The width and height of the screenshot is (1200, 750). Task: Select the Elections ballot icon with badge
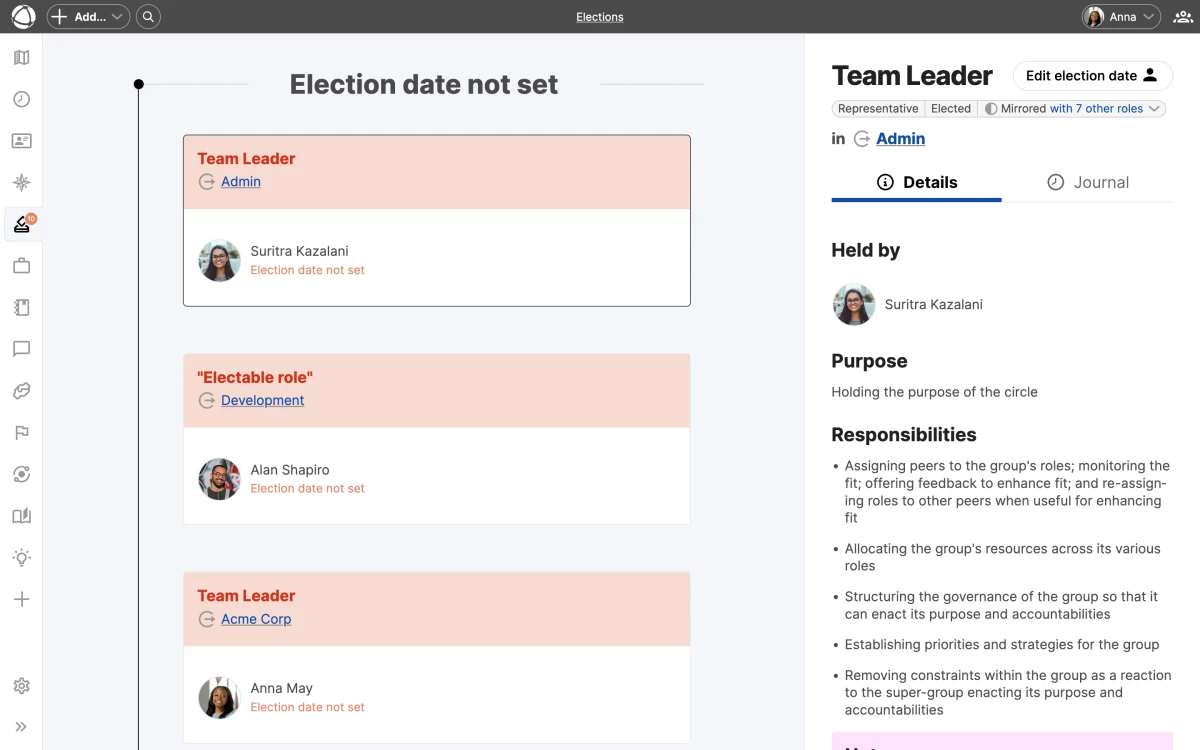21,224
